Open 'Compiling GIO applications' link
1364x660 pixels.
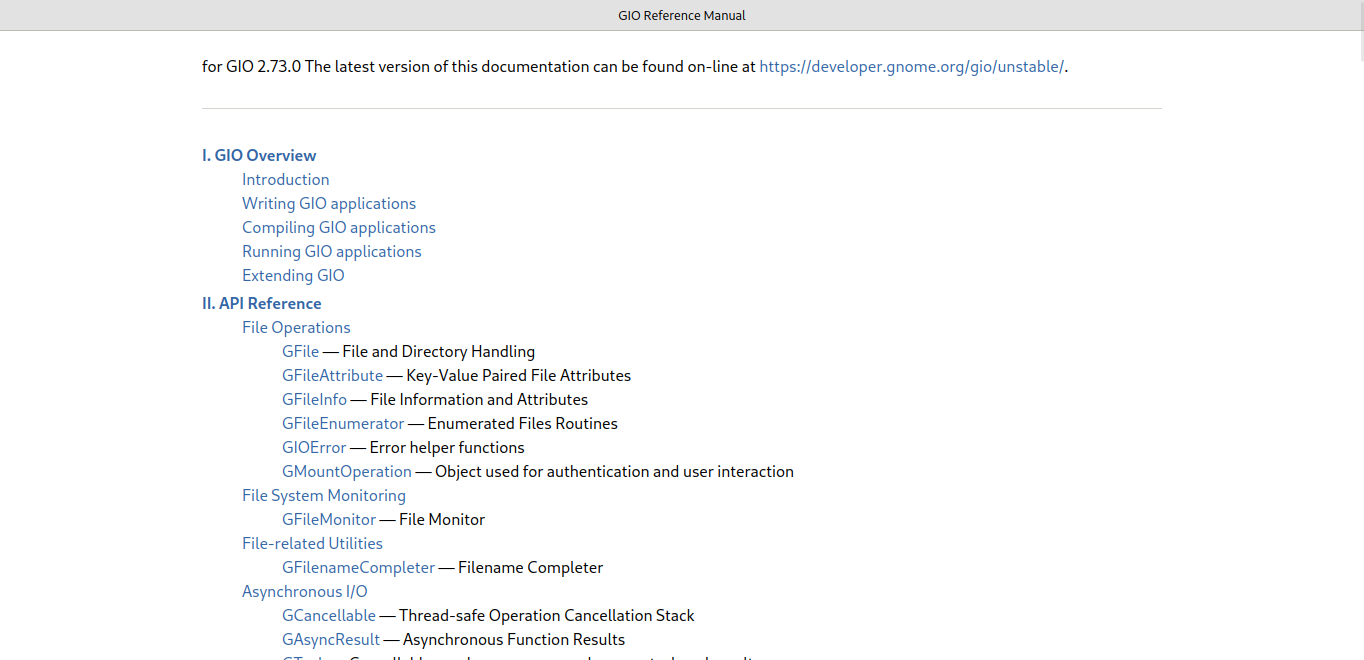coord(339,227)
